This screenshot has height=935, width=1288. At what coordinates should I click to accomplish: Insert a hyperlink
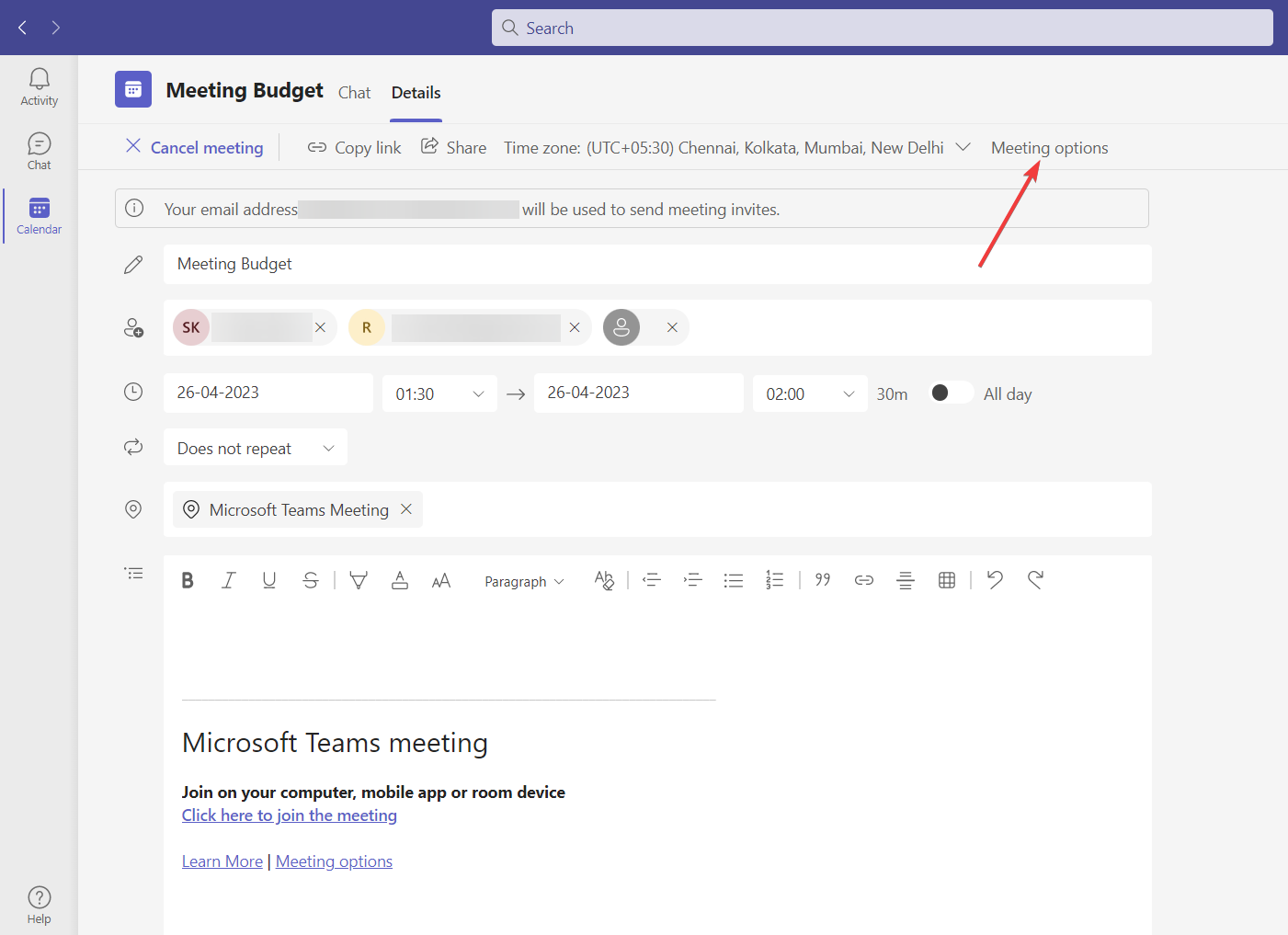864,580
